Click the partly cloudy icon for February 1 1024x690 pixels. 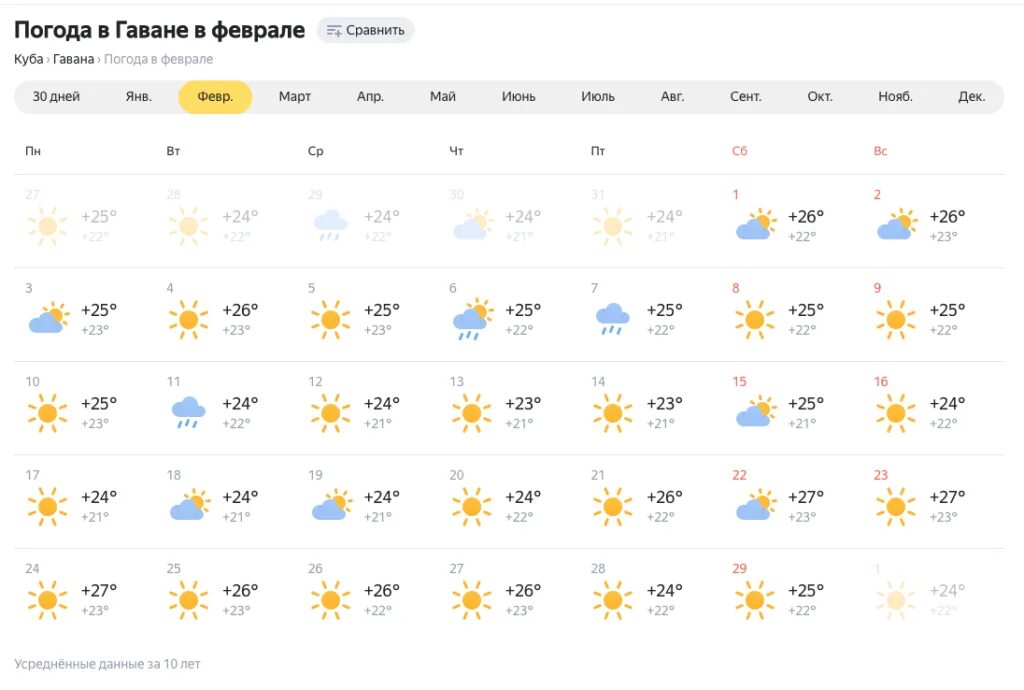[x=756, y=225]
